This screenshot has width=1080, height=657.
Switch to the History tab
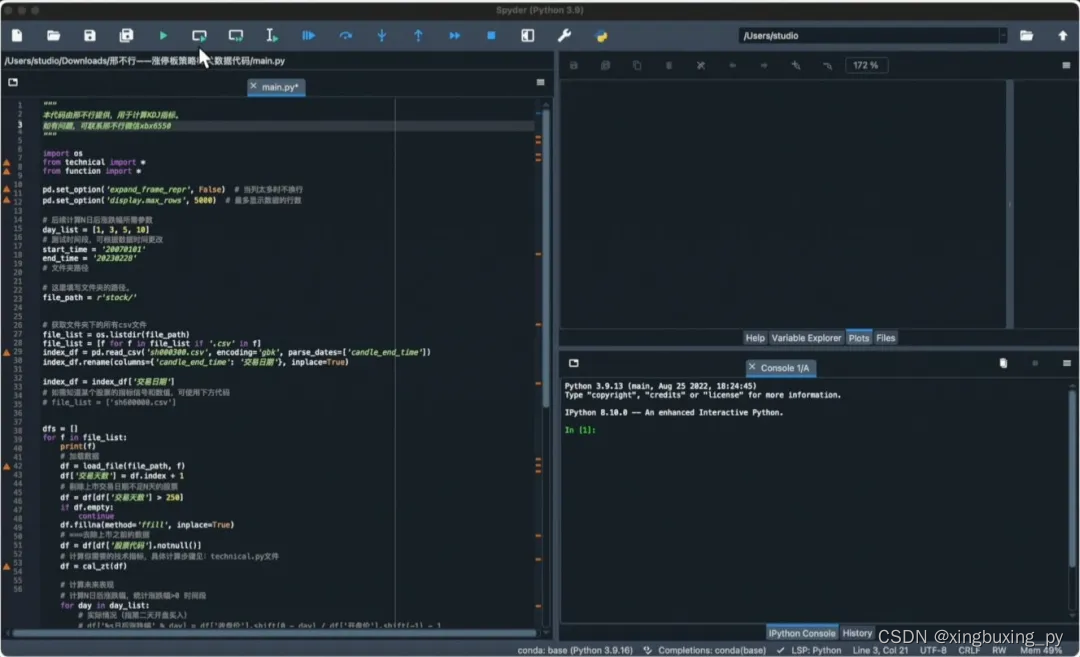click(857, 633)
